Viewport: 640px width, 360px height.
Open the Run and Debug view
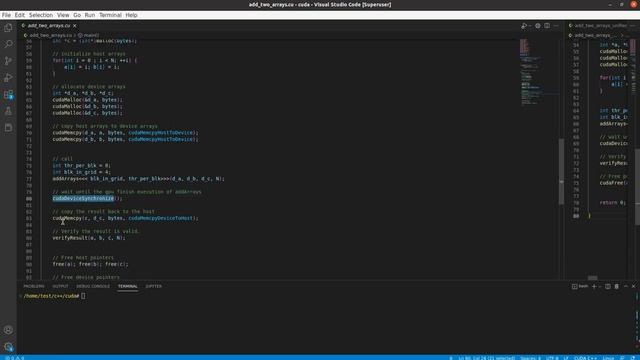(x=8, y=78)
